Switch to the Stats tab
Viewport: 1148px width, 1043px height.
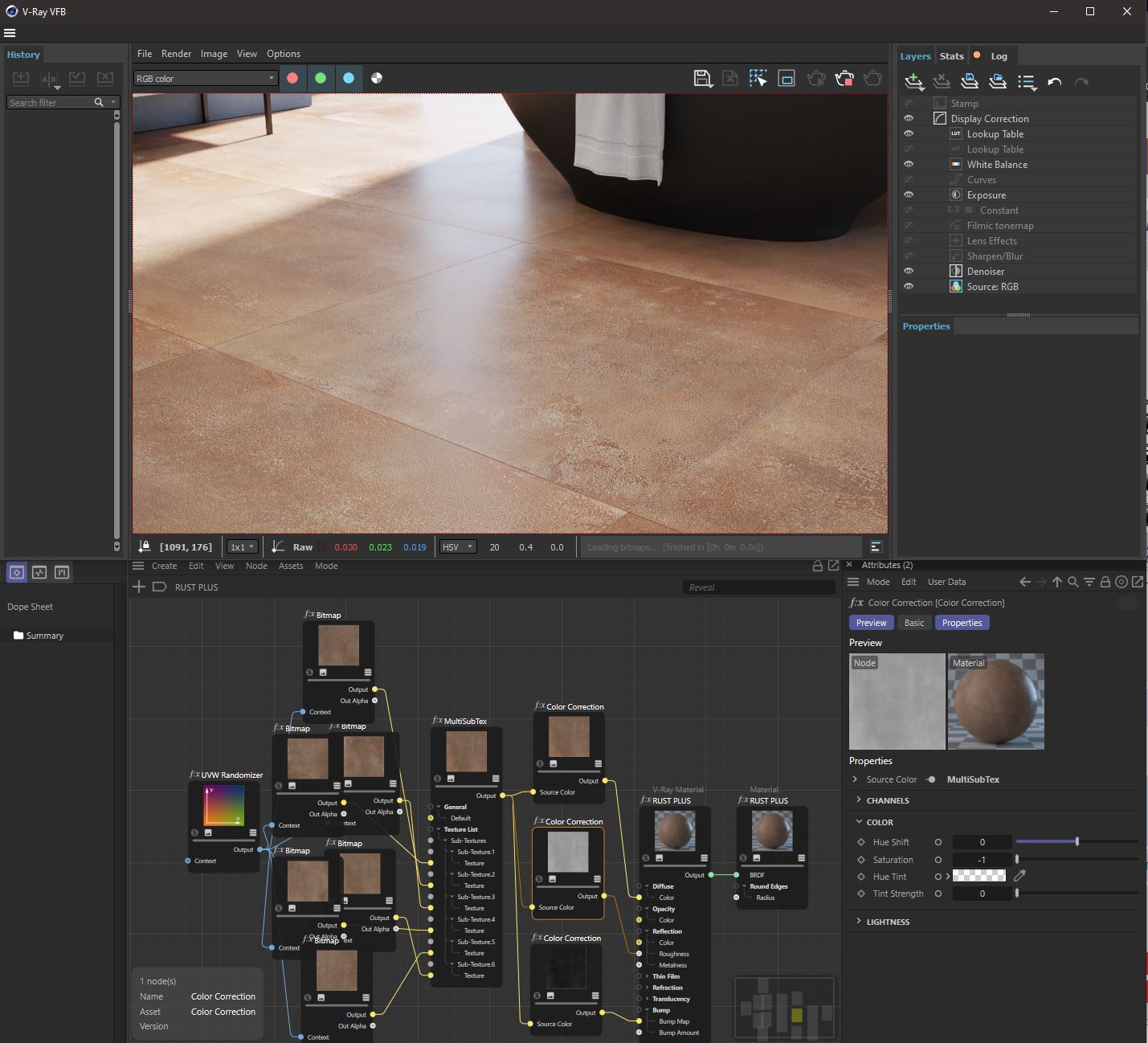(951, 56)
